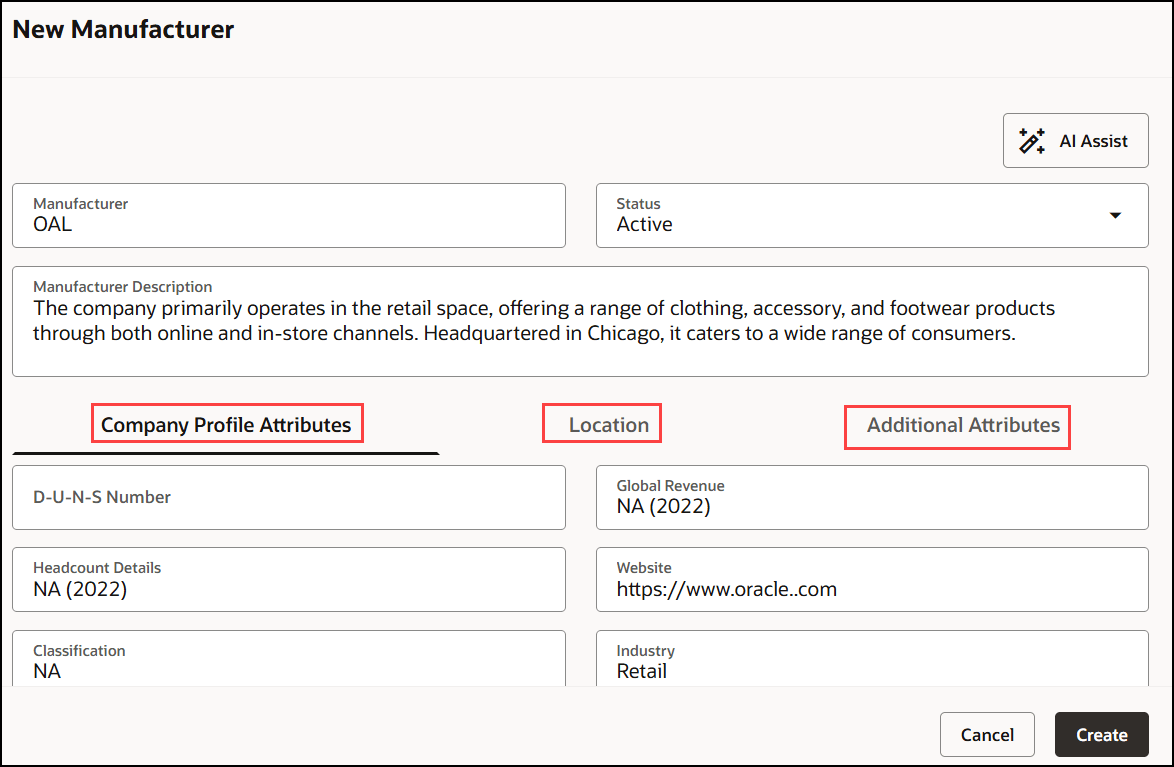Viewport: 1174px width, 767px height.
Task: Click the Industry field showing Retail
Action: [872, 660]
